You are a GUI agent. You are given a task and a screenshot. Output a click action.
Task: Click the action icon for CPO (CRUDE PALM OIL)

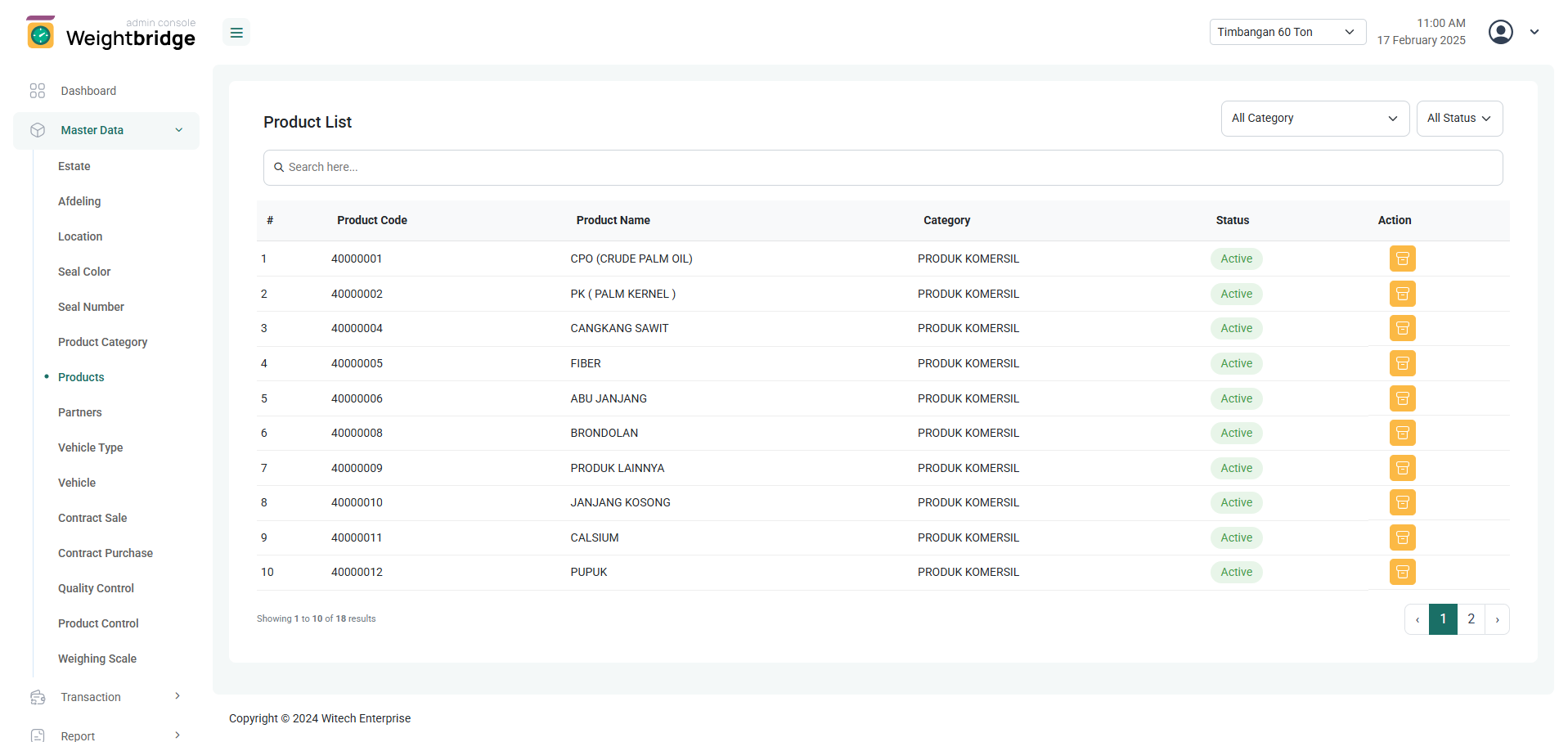point(1402,259)
